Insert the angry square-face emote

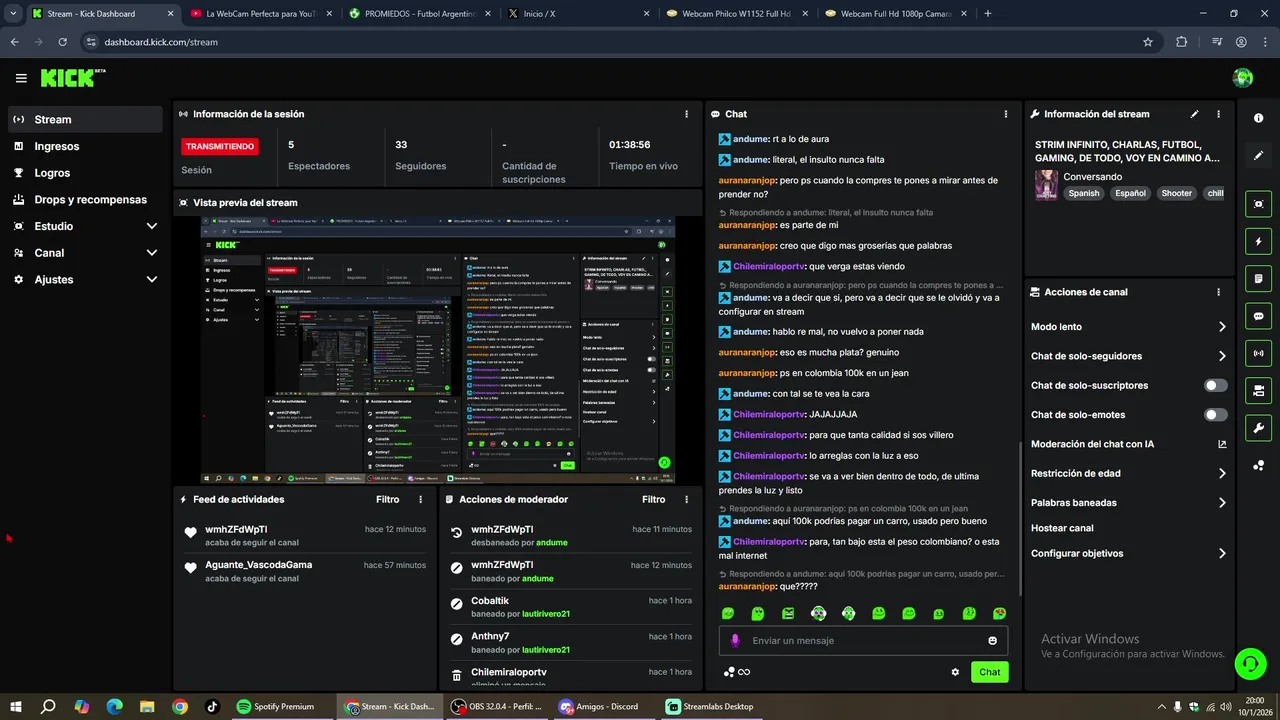pyautogui.click(x=788, y=613)
